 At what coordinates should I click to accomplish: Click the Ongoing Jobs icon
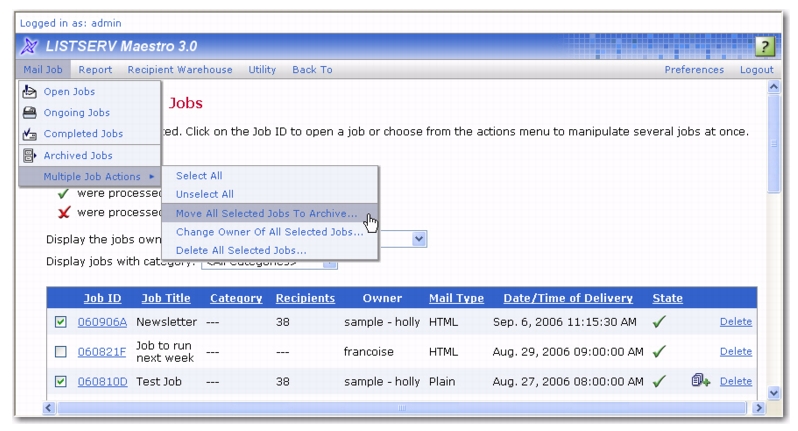[x=30, y=112]
